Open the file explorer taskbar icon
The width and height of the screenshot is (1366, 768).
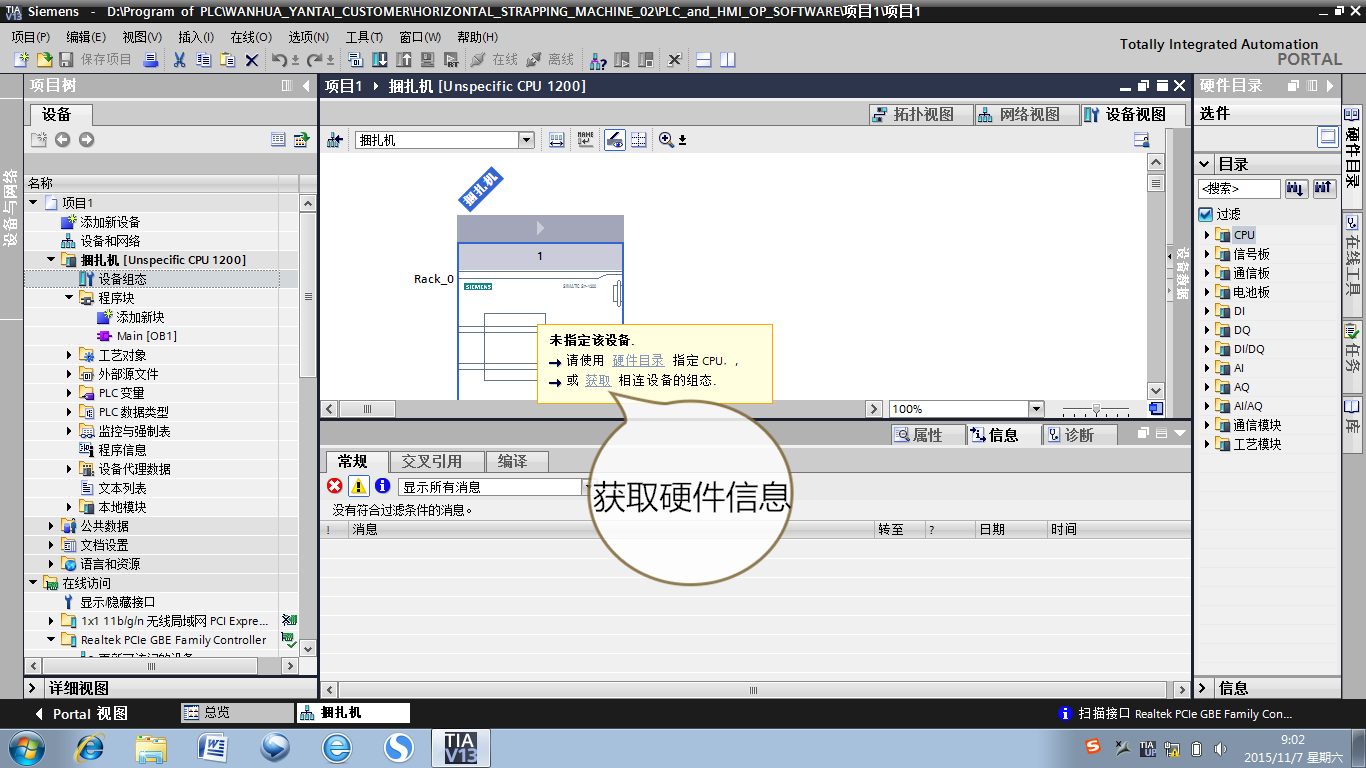pyautogui.click(x=151, y=748)
